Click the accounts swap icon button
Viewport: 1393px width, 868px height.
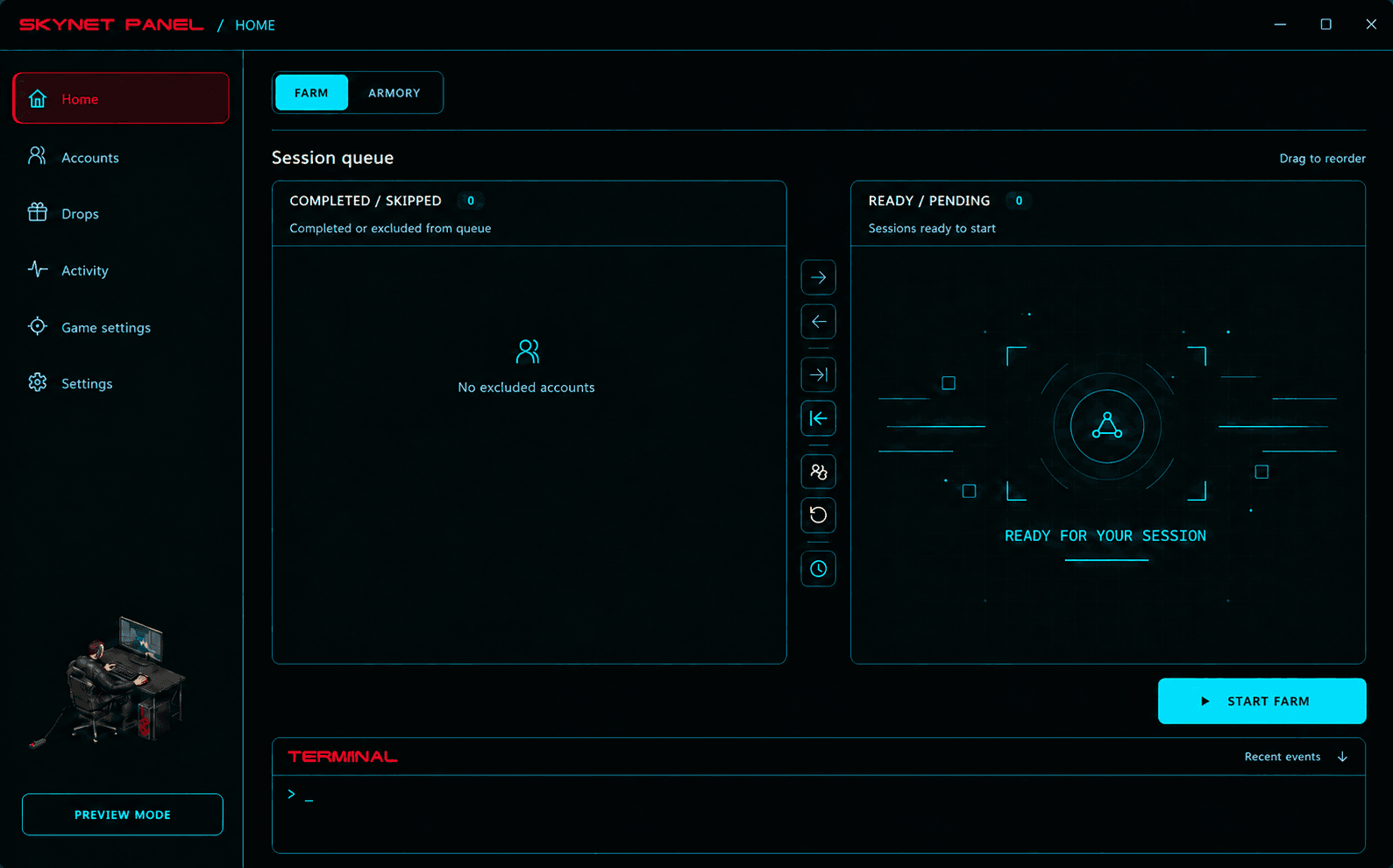click(x=818, y=472)
